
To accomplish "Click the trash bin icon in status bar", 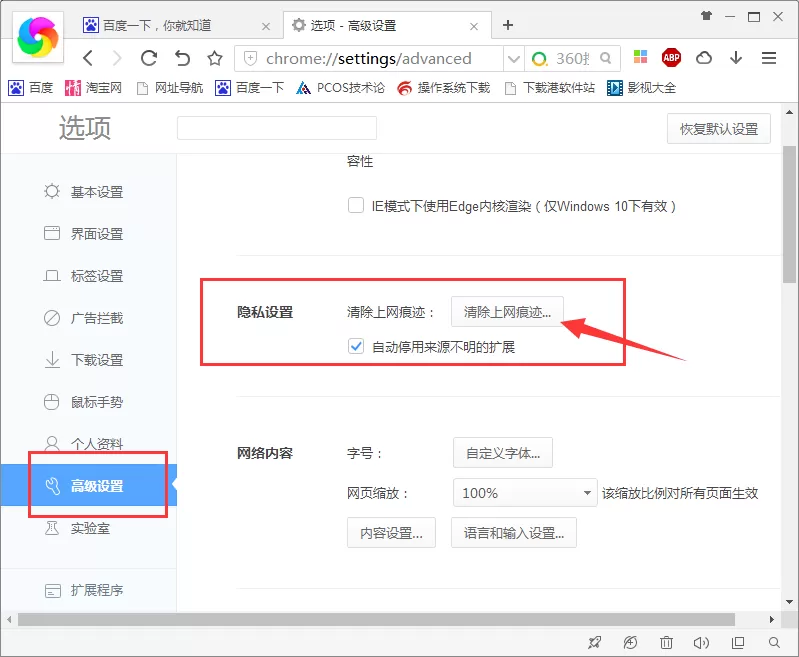I will [x=666, y=643].
